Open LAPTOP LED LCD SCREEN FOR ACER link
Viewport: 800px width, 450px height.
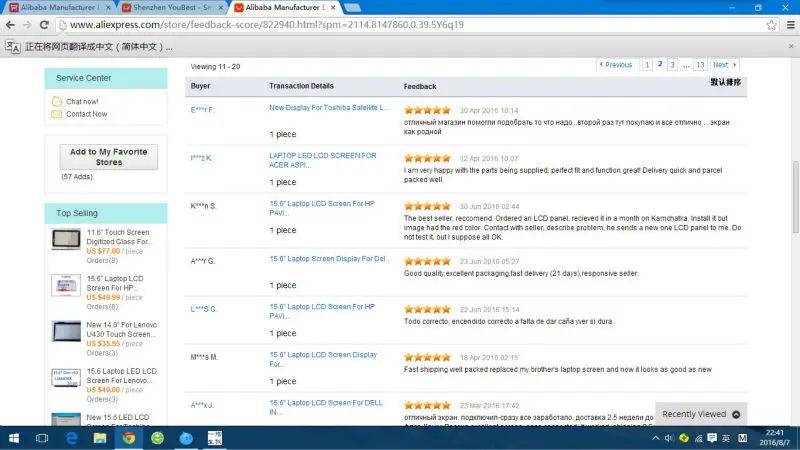point(322,160)
